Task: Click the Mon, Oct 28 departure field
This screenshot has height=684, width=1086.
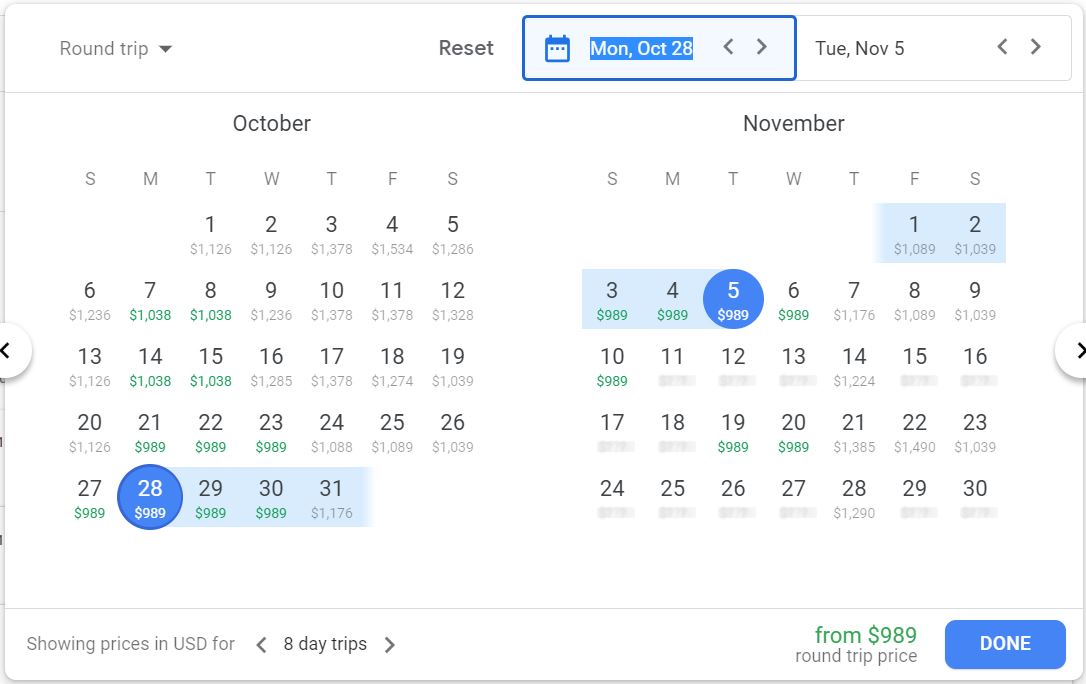Action: tap(641, 48)
